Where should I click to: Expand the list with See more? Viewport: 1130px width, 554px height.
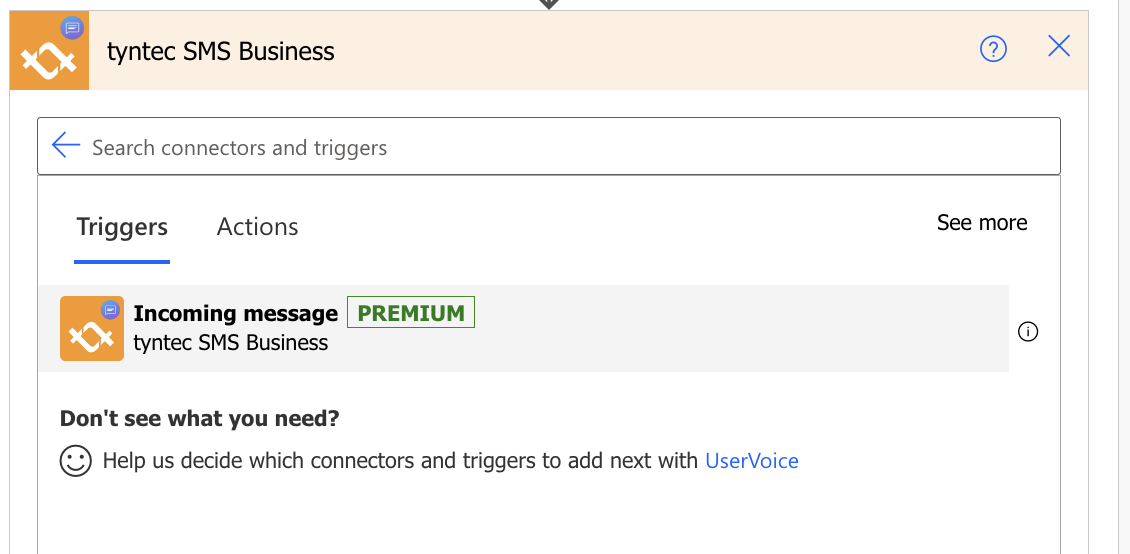point(982,223)
